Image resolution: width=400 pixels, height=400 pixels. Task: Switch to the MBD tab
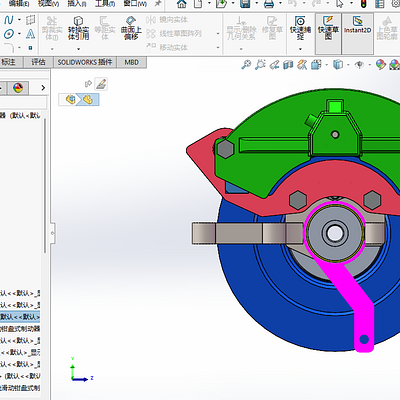tap(131, 62)
